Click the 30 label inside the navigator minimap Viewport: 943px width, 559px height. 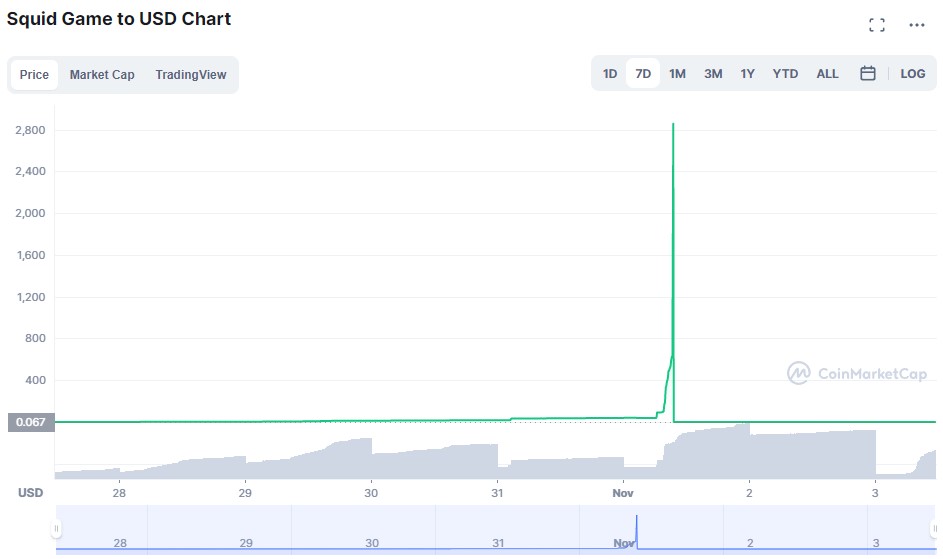372,543
